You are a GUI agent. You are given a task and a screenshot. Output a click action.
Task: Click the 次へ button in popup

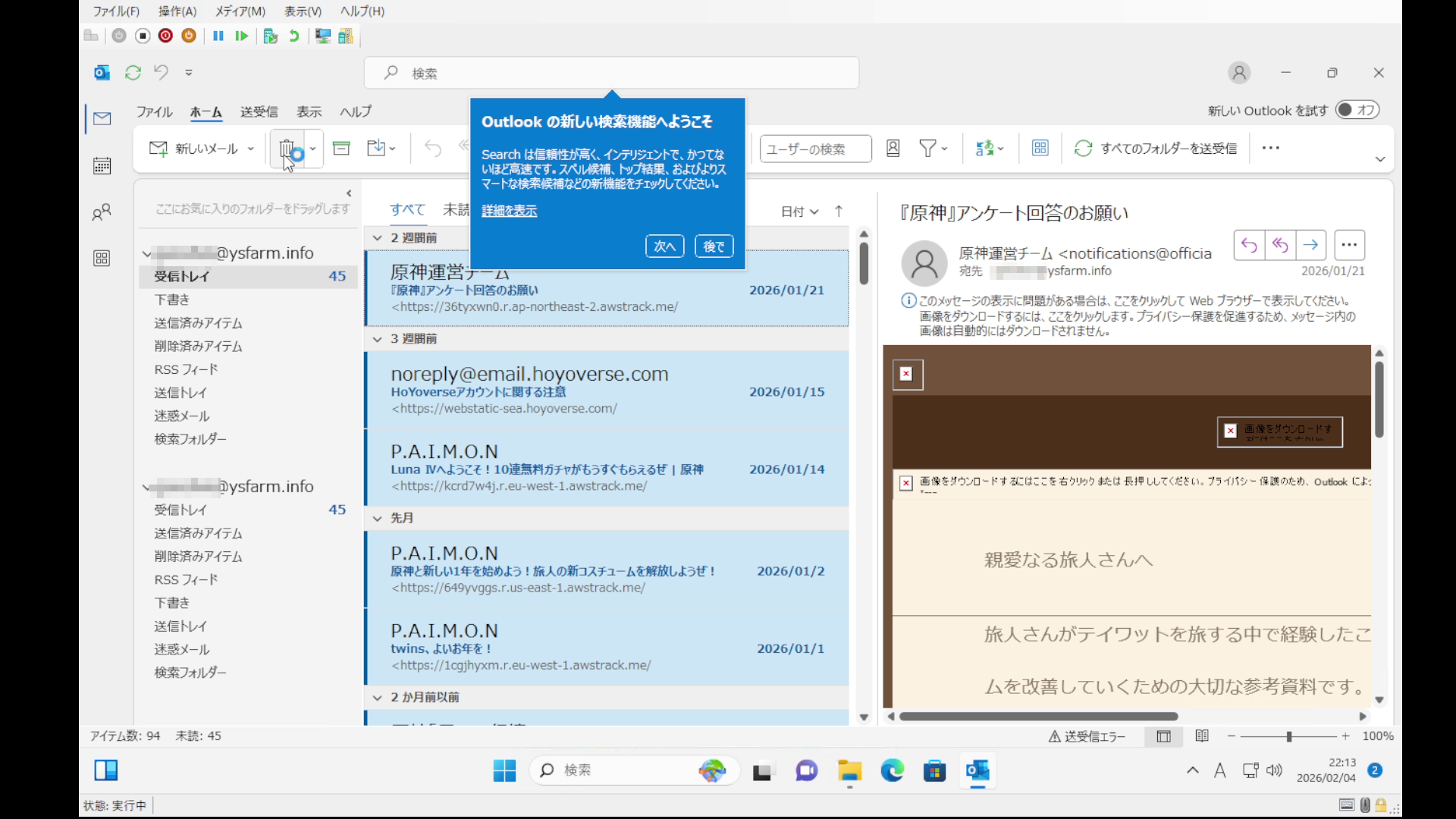[664, 246]
